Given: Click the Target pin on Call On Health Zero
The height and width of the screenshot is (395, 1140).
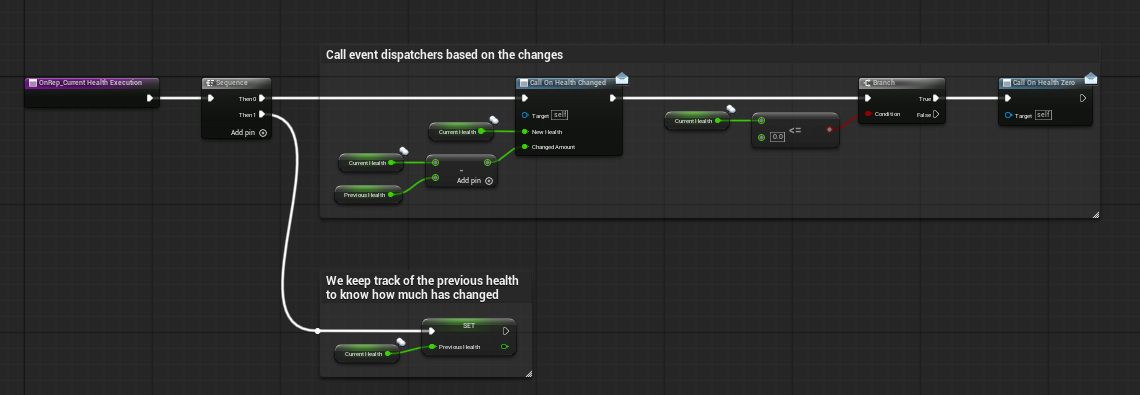Looking at the screenshot, I should (1008, 115).
